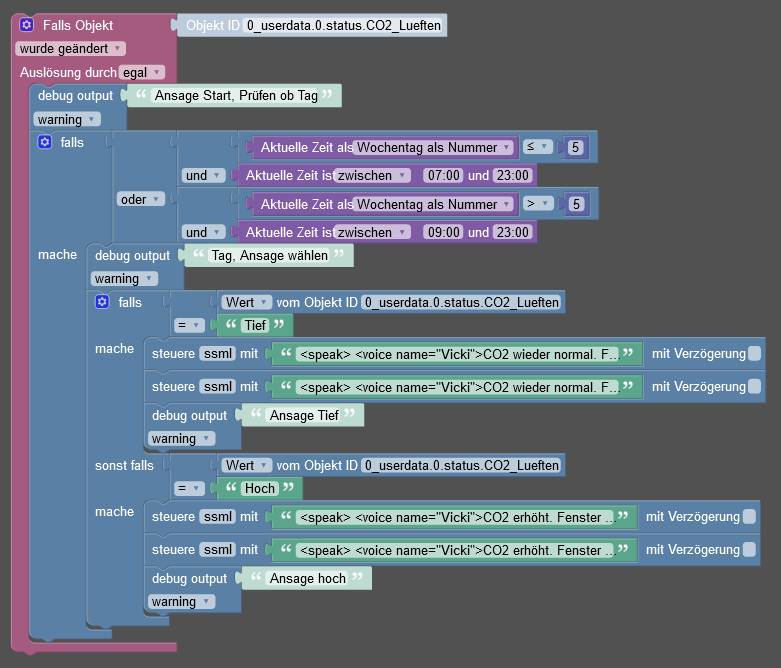Image resolution: width=781 pixels, height=668 pixels.
Task: Edit first 'CO2 wieder normal' speak text
Action: pos(458,354)
